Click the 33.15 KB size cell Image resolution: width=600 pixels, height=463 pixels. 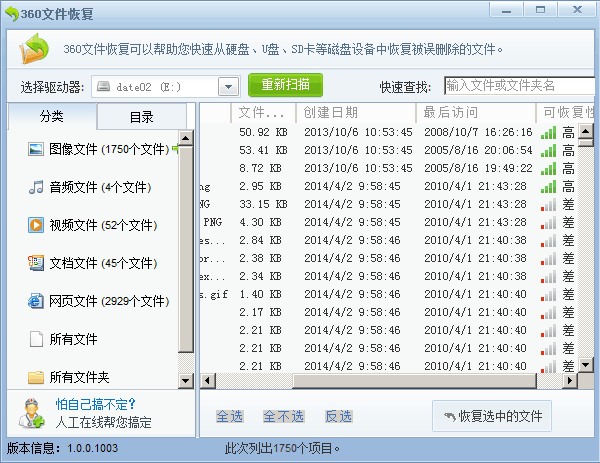(x=263, y=204)
